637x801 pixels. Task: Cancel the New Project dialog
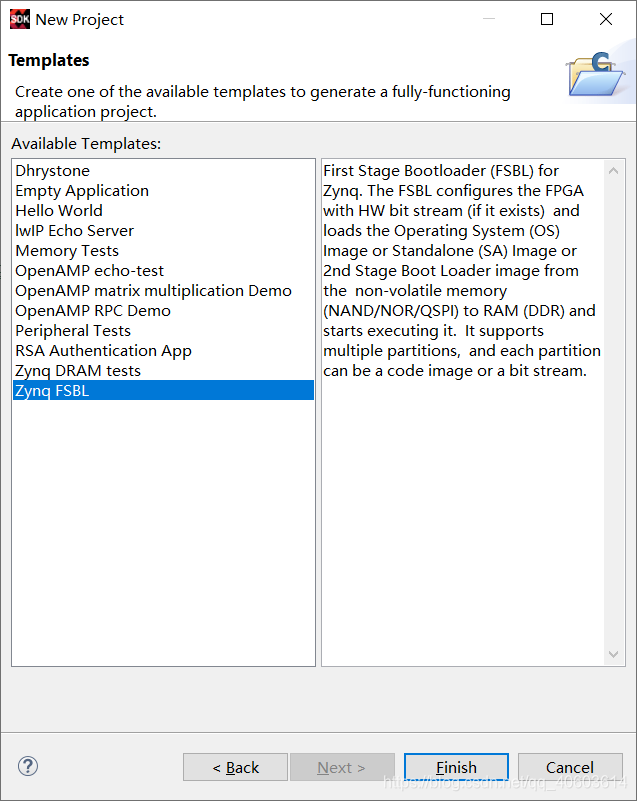[x=570, y=767]
